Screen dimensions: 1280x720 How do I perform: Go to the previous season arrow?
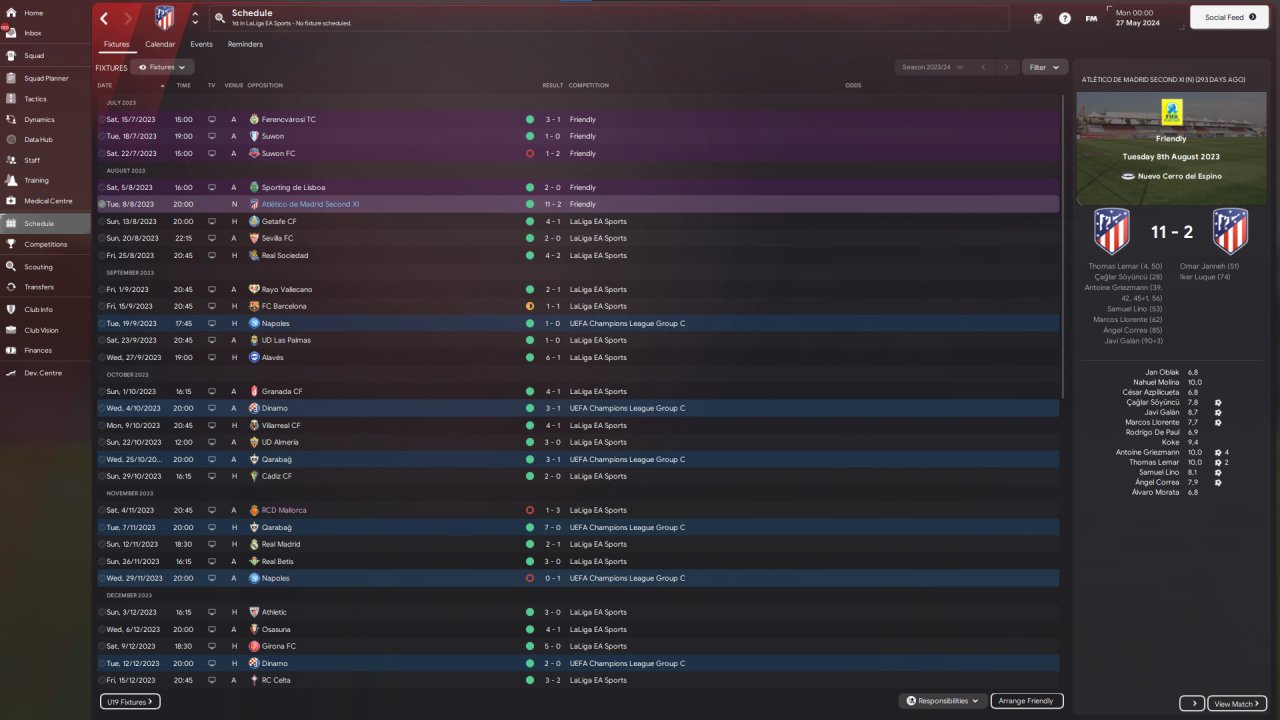(x=983, y=67)
